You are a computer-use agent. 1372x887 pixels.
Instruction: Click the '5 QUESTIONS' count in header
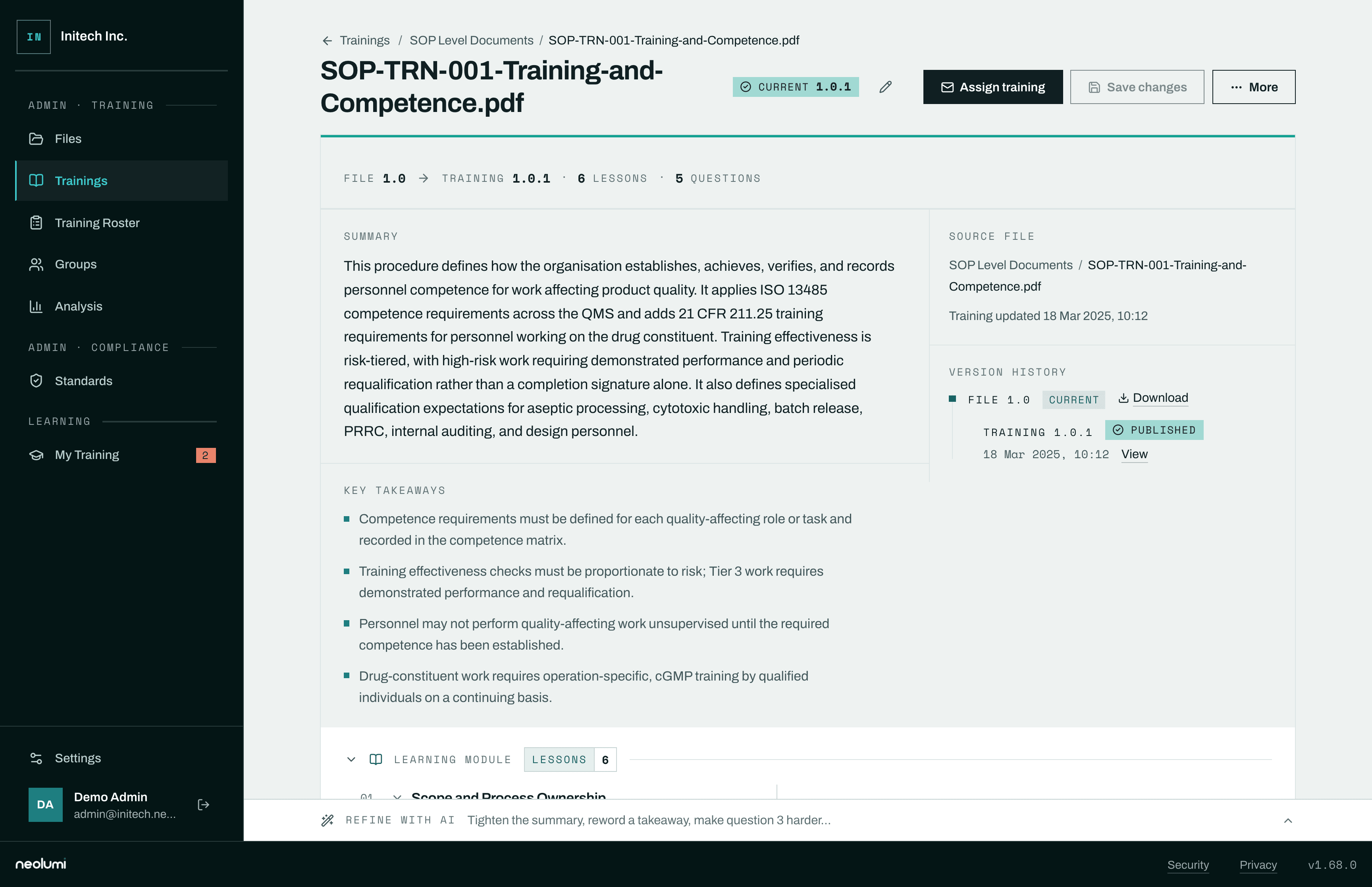pyautogui.click(x=718, y=179)
